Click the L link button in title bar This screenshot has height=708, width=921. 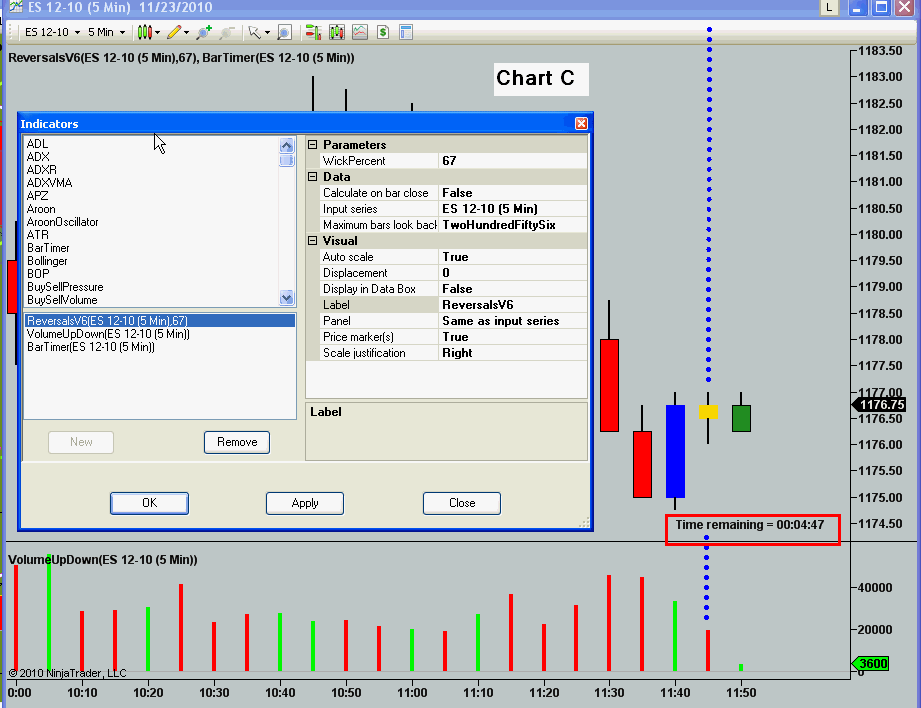pos(829,8)
